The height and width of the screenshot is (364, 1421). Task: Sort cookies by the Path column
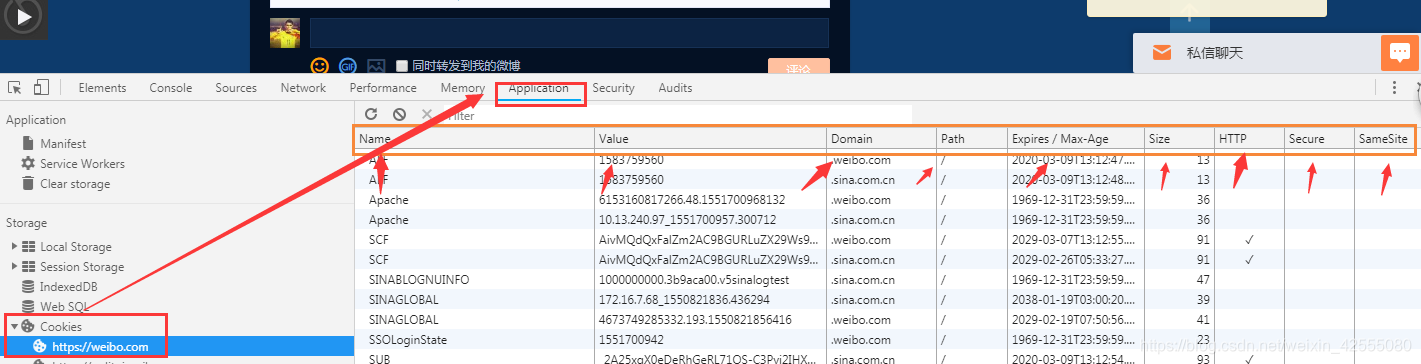tap(972, 139)
